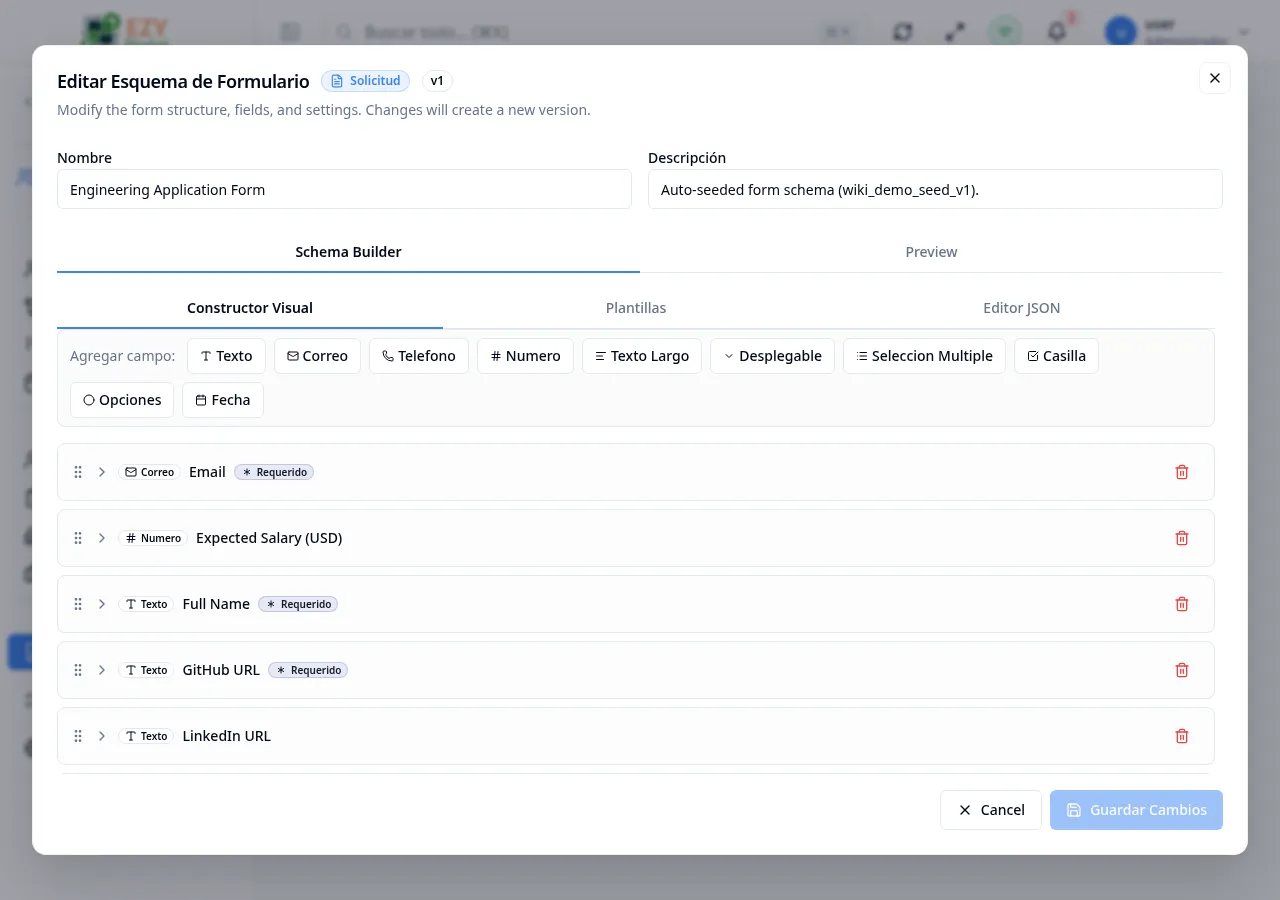Viewport: 1280px width, 900px height.
Task: Click the "GitHub URL" field label
Action: 221,670
